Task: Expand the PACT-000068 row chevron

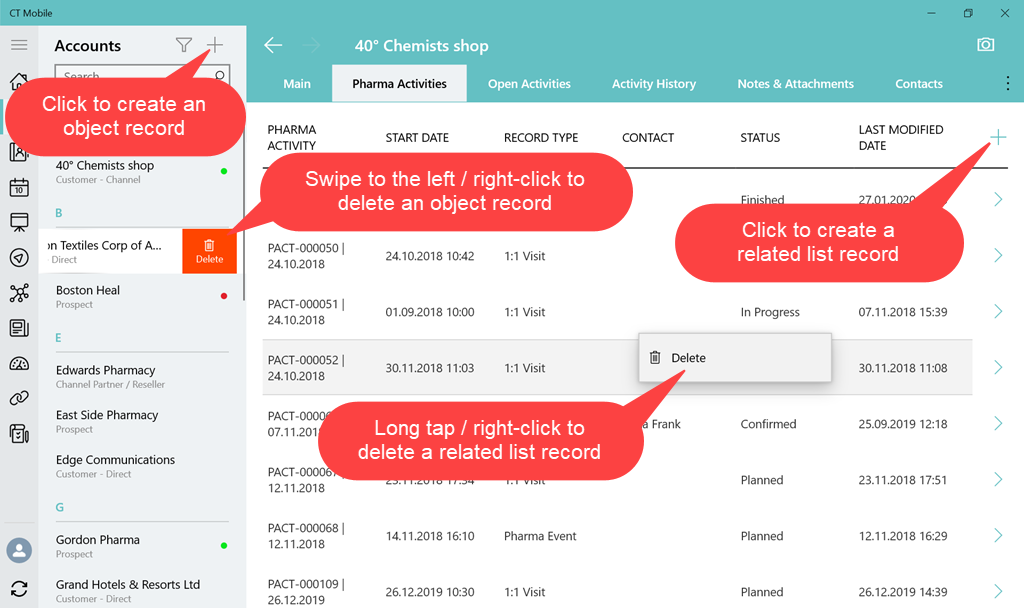Action: [x=997, y=536]
